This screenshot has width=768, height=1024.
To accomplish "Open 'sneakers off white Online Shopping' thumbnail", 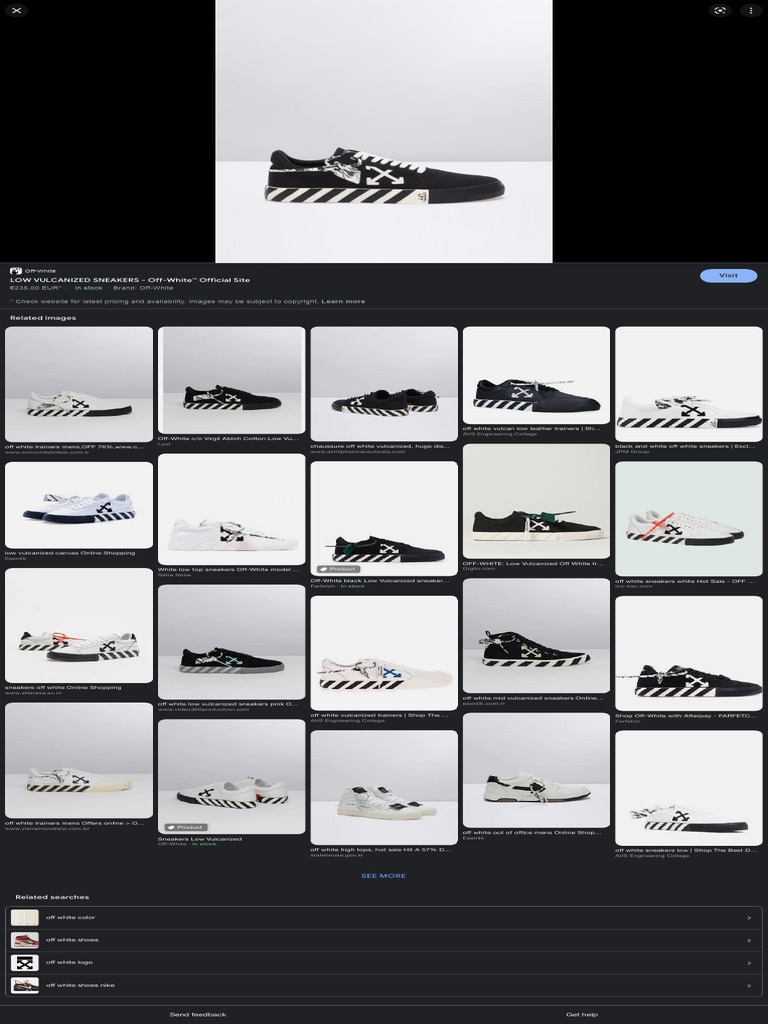I will point(79,625).
